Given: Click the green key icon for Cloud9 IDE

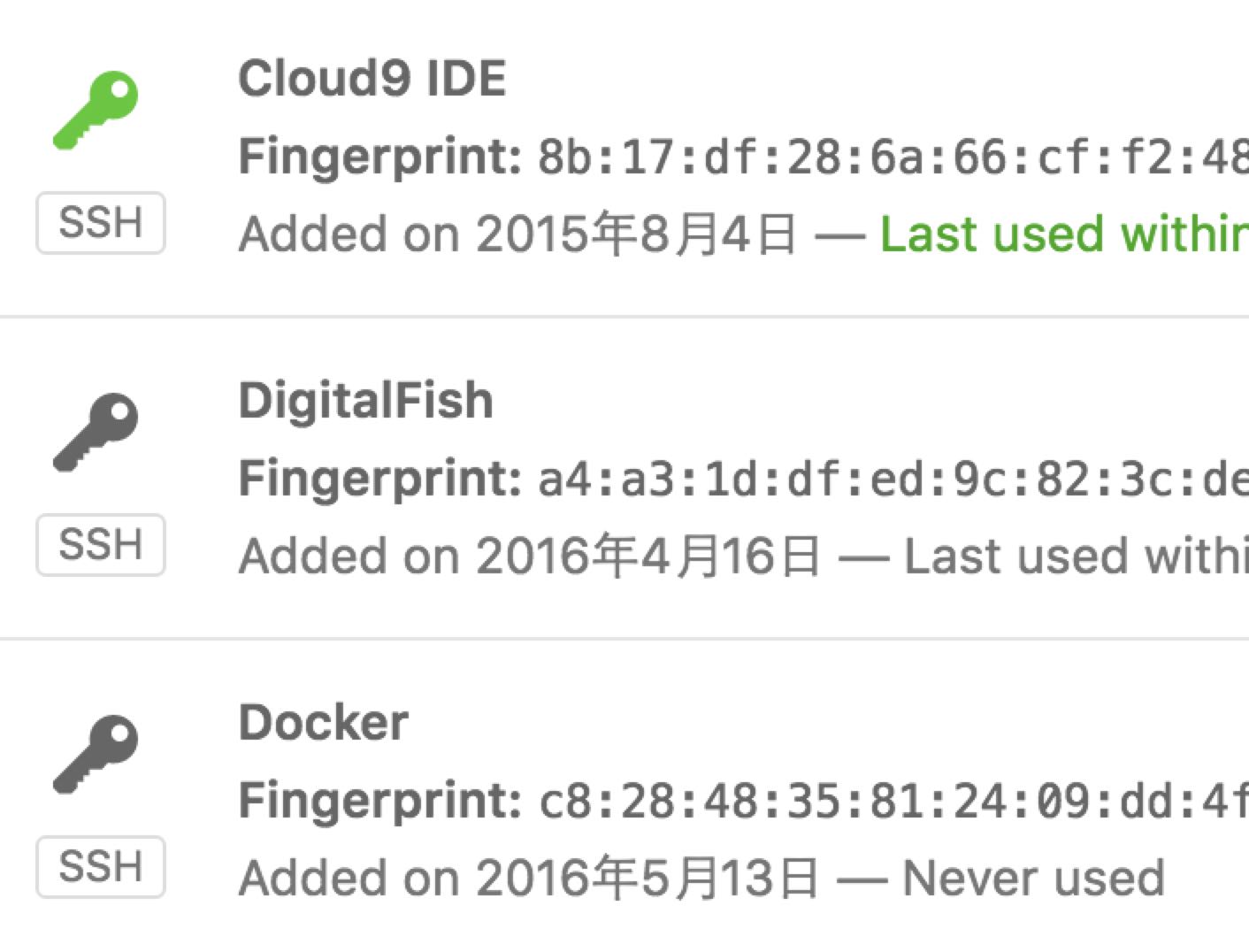Looking at the screenshot, I should [96, 111].
